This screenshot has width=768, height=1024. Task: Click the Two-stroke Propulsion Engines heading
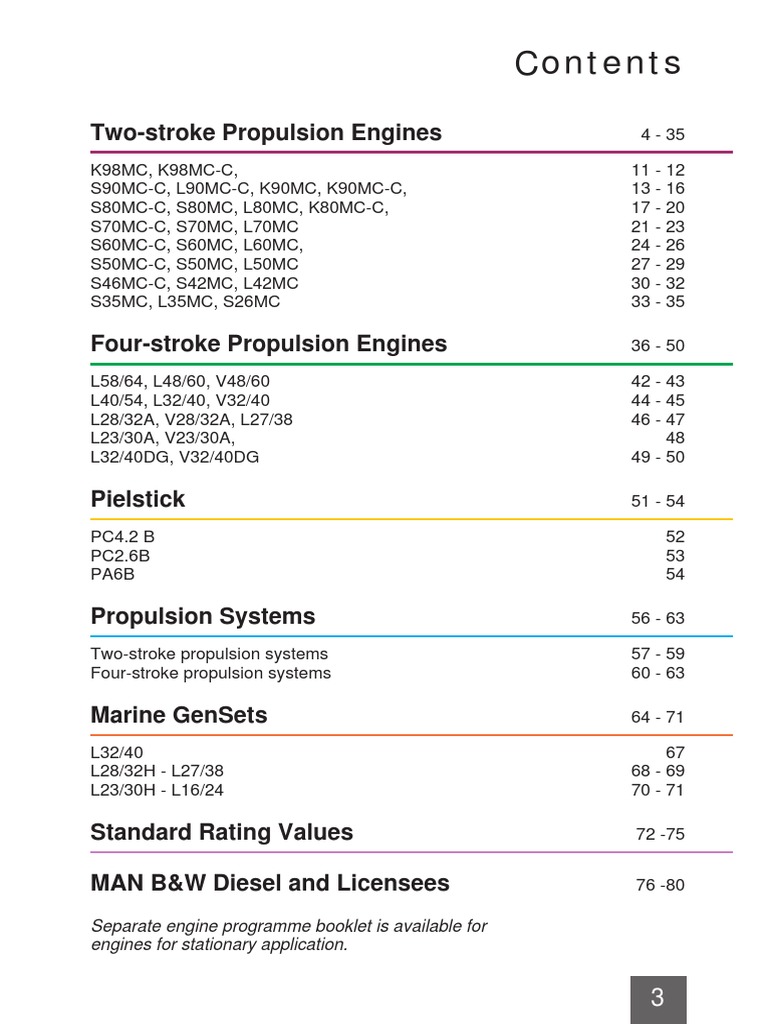pos(266,133)
